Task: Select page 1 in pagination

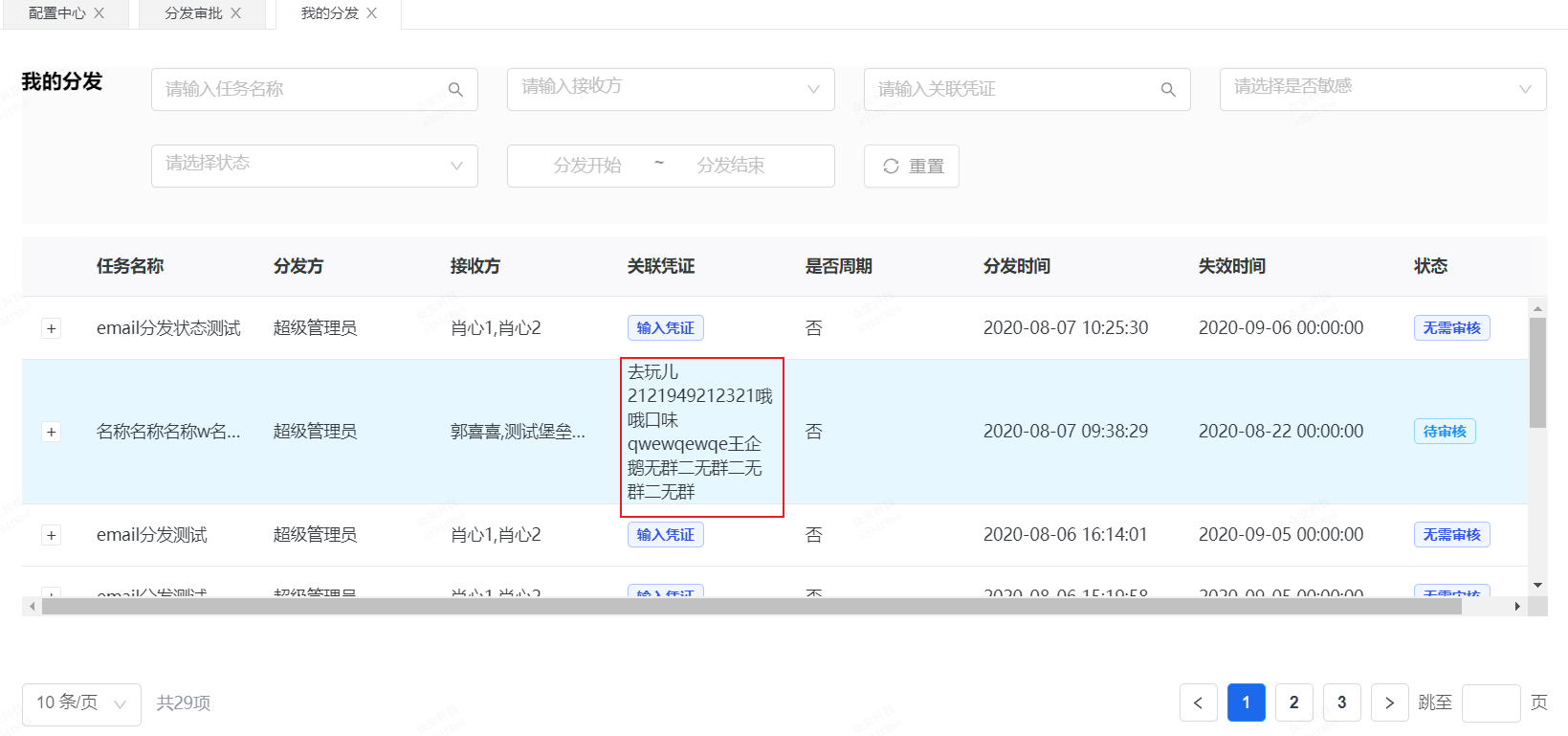Action: coord(1247,703)
